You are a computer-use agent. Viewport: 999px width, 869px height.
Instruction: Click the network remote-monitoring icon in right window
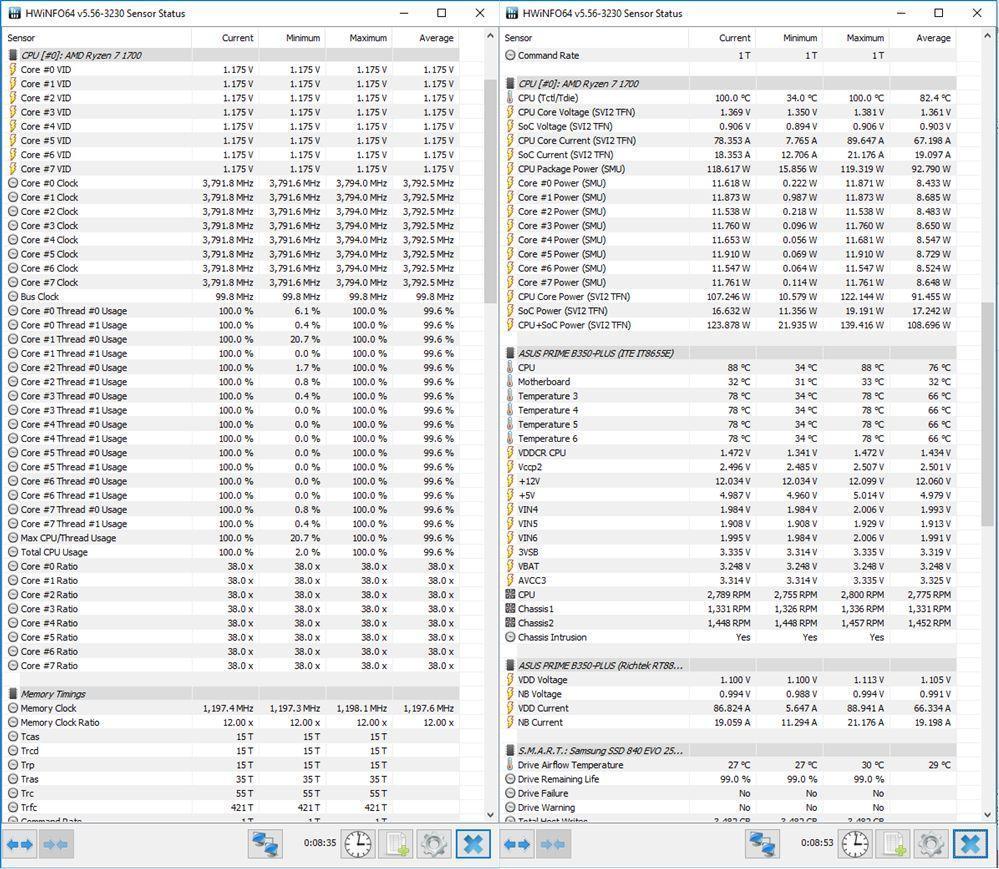tap(763, 844)
